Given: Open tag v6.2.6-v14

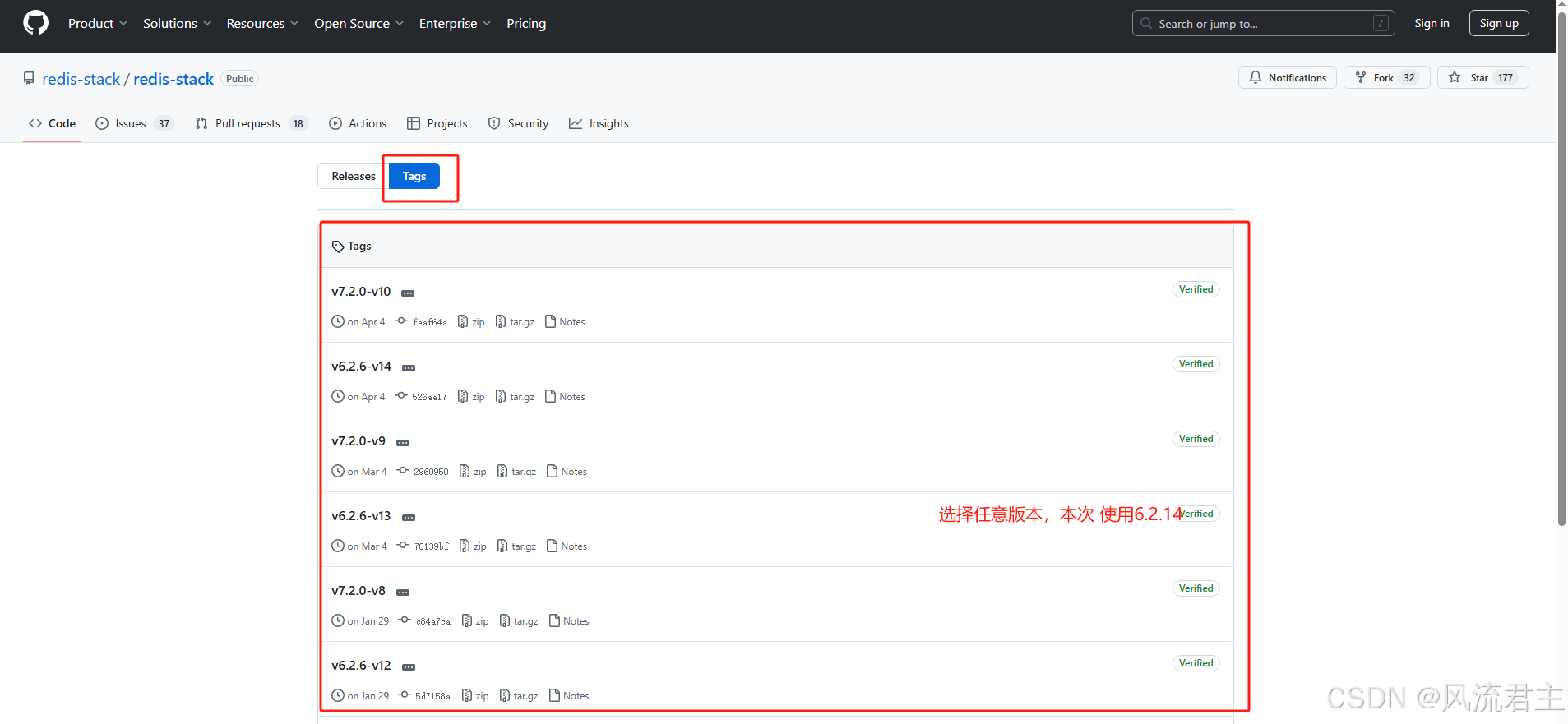Looking at the screenshot, I should [x=361, y=367].
